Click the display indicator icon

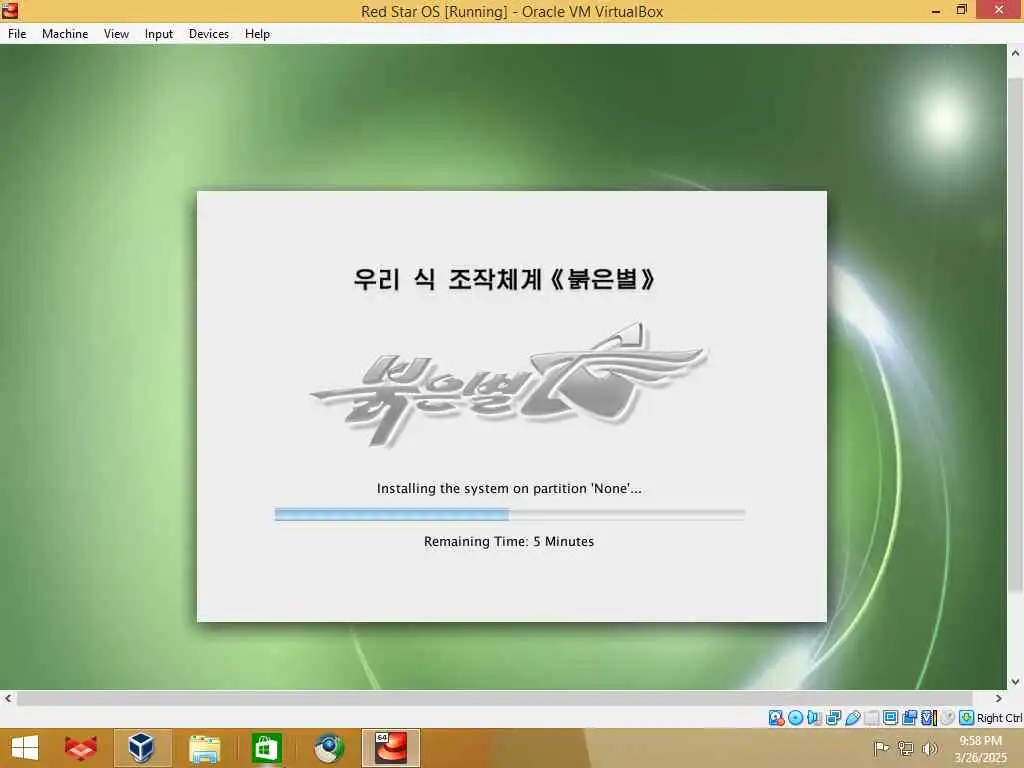[x=890, y=718]
